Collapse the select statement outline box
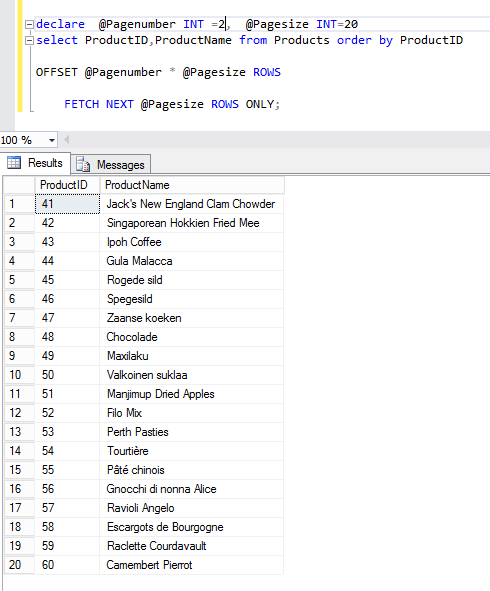This screenshot has width=490, height=591. point(29,40)
